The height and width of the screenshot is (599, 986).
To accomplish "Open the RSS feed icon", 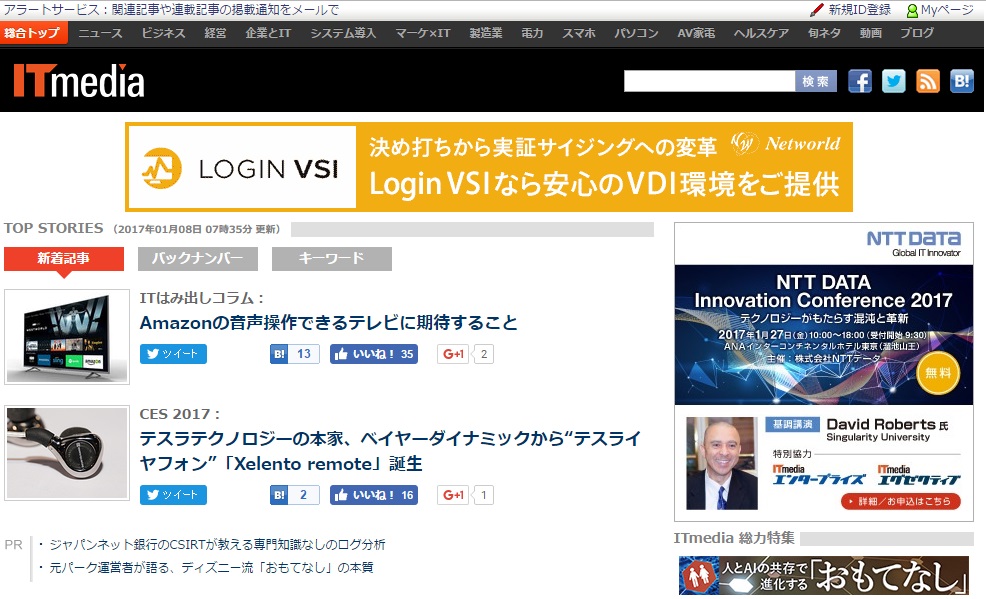I will (x=928, y=81).
